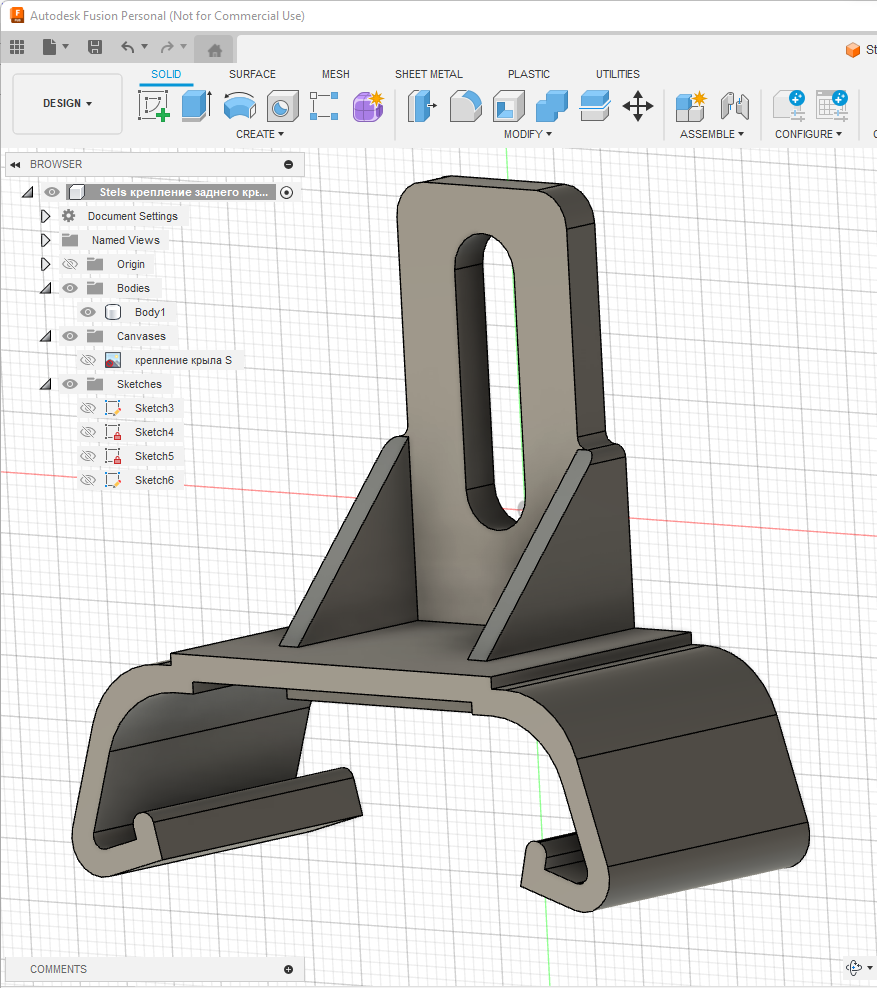Hide Body1 using its eye icon

click(x=88, y=312)
